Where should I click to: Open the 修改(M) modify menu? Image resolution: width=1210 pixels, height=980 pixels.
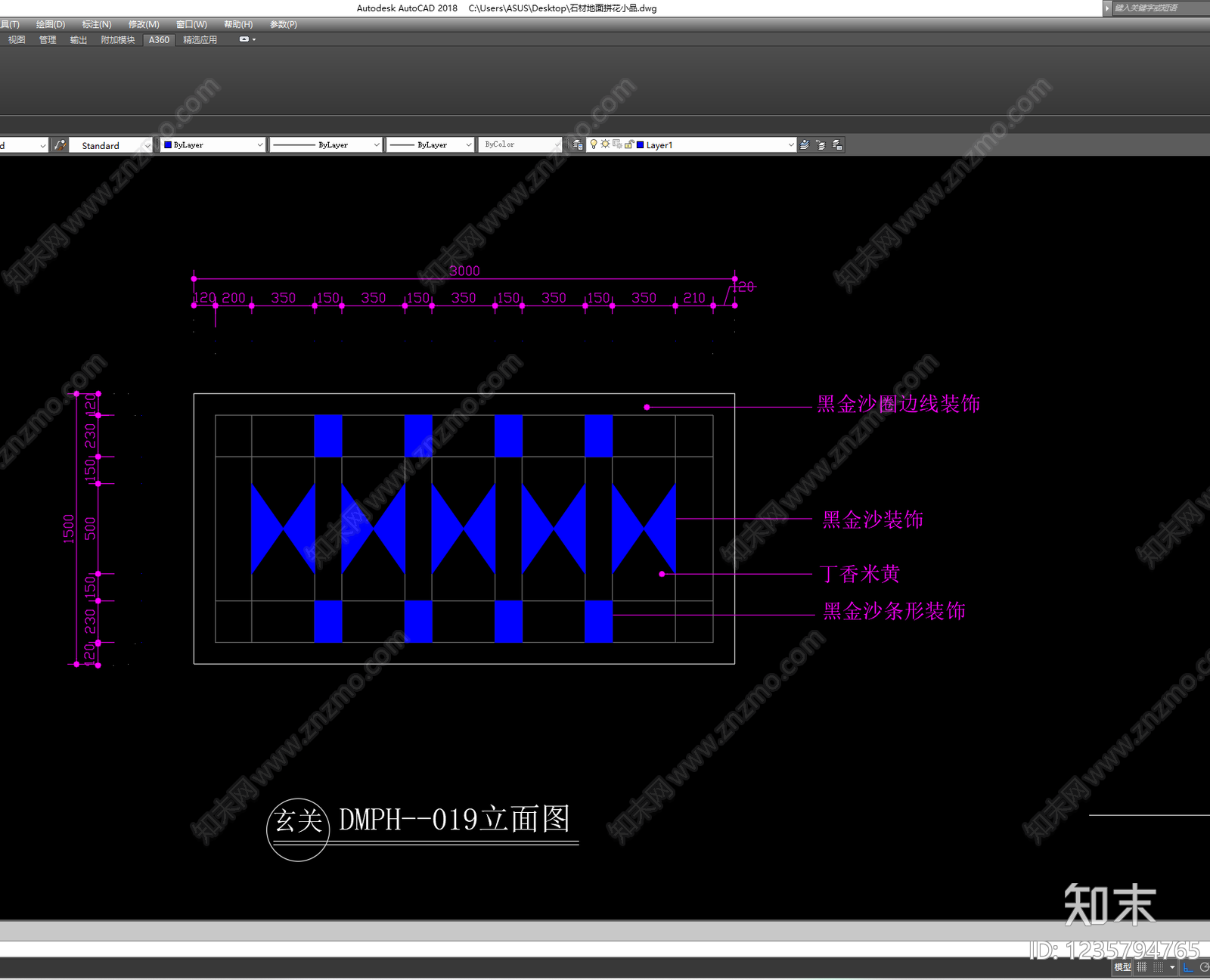point(144,24)
